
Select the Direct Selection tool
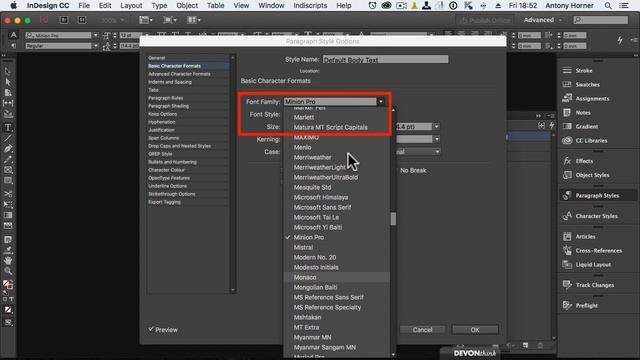8,82
